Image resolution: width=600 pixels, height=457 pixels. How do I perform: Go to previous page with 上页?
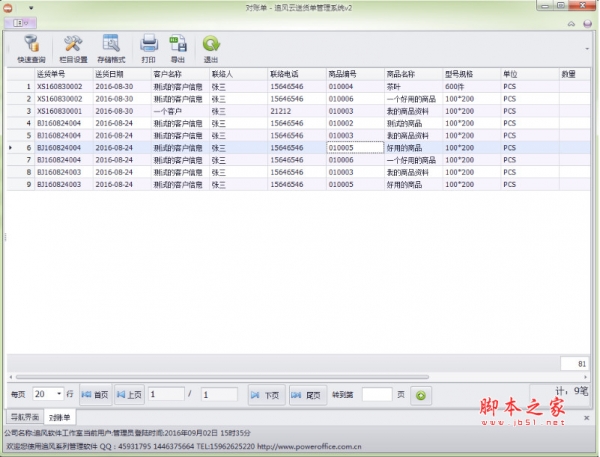tap(129, 395)
